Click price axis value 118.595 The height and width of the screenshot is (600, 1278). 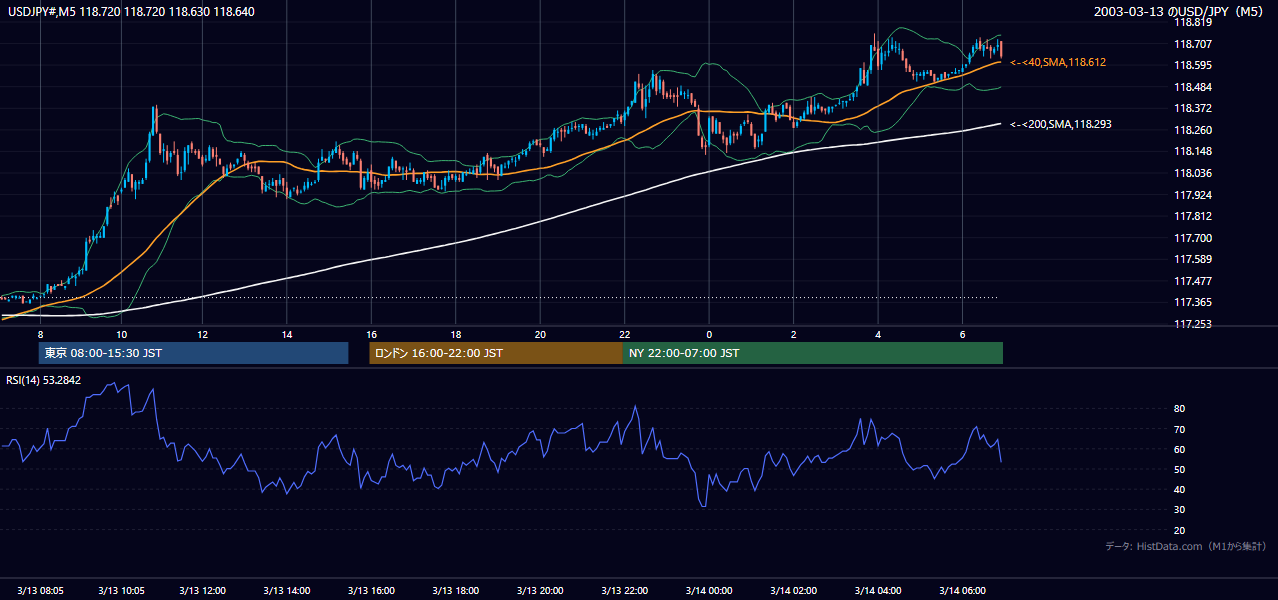pos(1191,65)
